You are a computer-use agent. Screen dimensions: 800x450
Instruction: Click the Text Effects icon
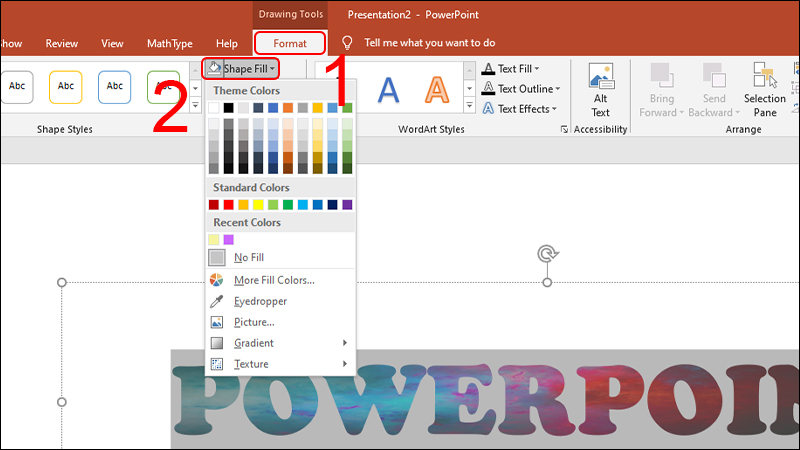[x=488, y=109]
